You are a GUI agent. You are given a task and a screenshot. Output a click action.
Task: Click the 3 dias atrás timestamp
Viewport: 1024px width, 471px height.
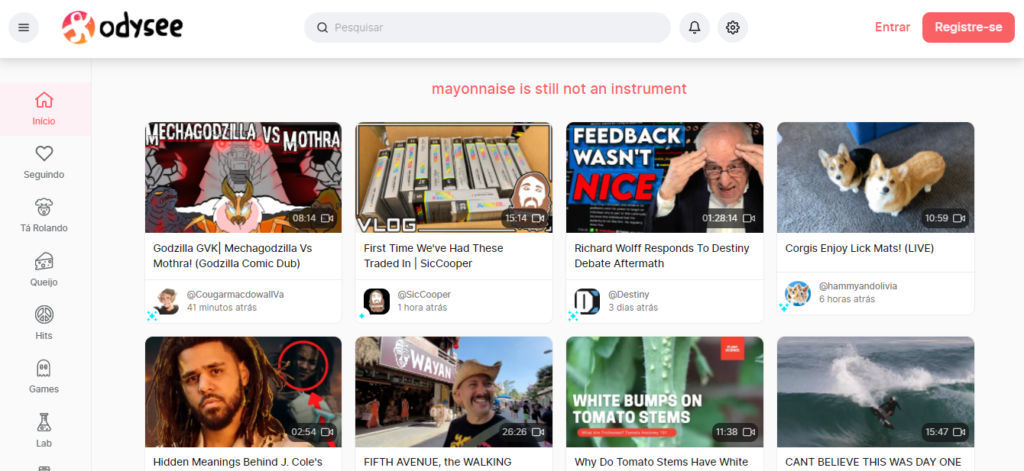click(633, 307)
